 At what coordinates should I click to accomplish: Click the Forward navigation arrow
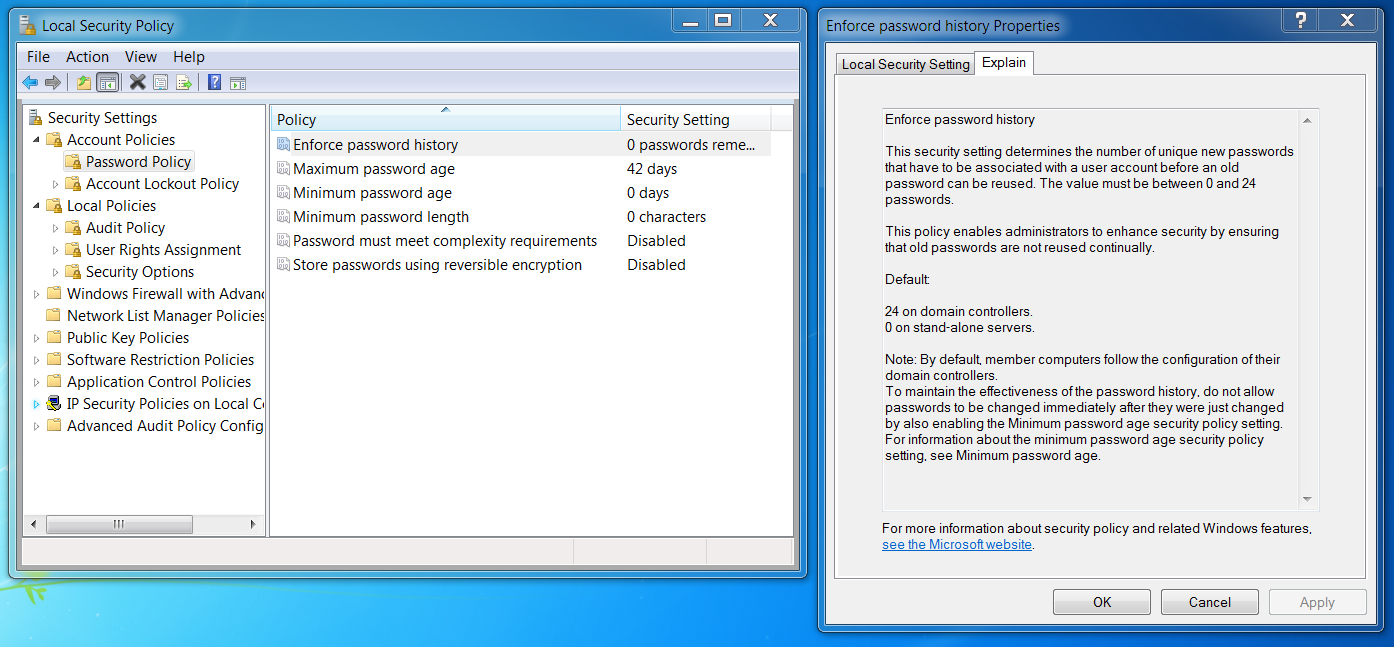click(53, 82)
